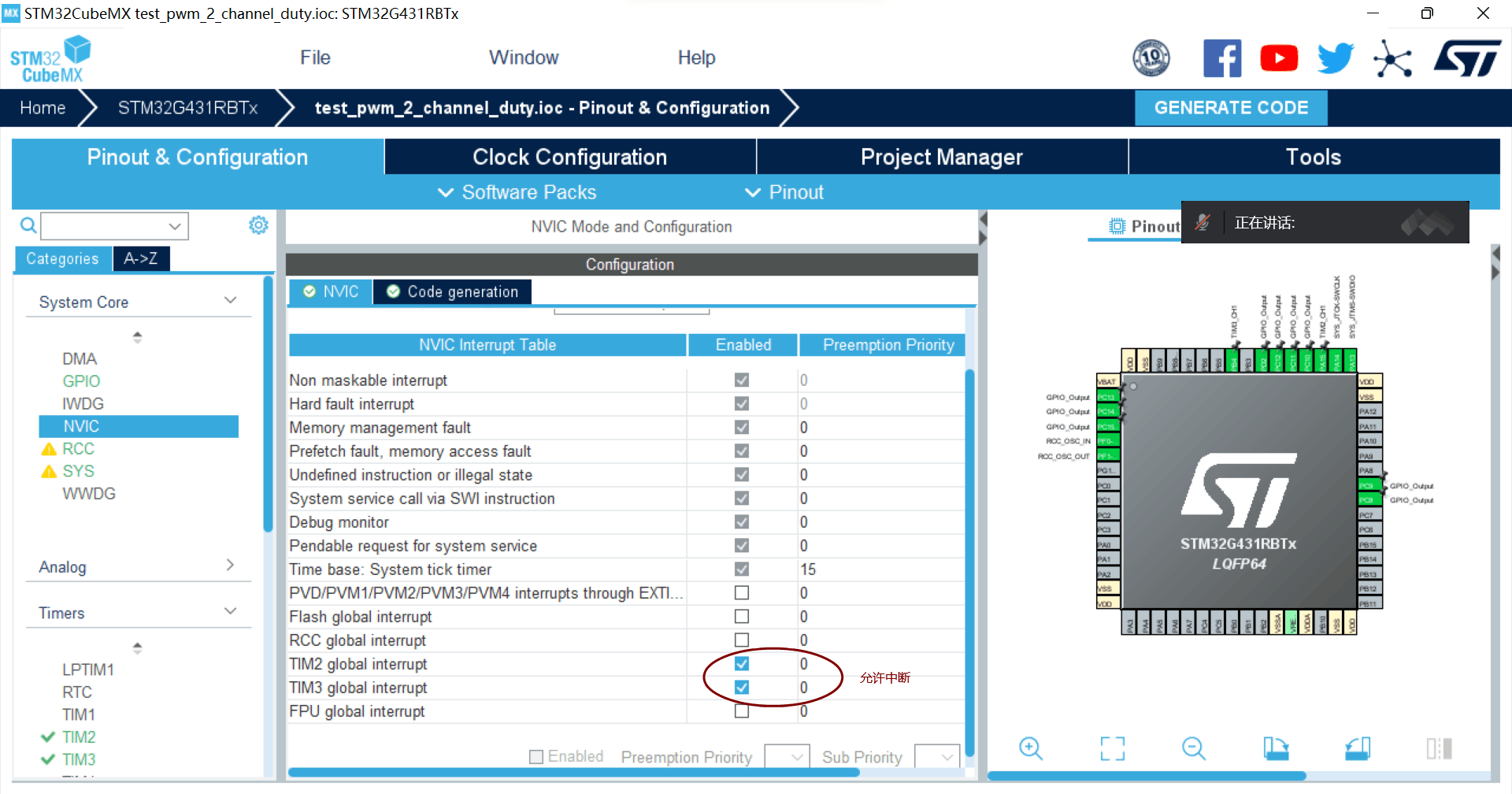This screenshot has height=794, width=1512.
Task: Zoom out of the pinout view
Action: [x=1194, y=748]
